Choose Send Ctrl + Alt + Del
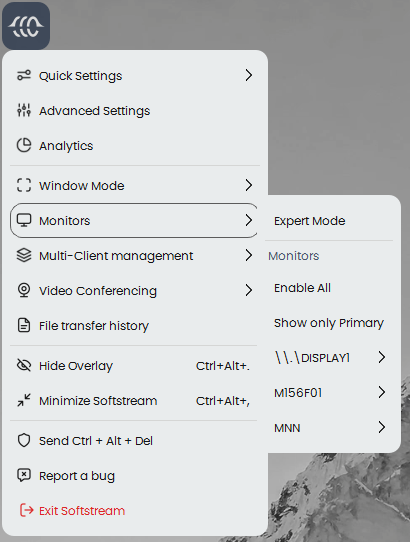 (x=135, y=441)
